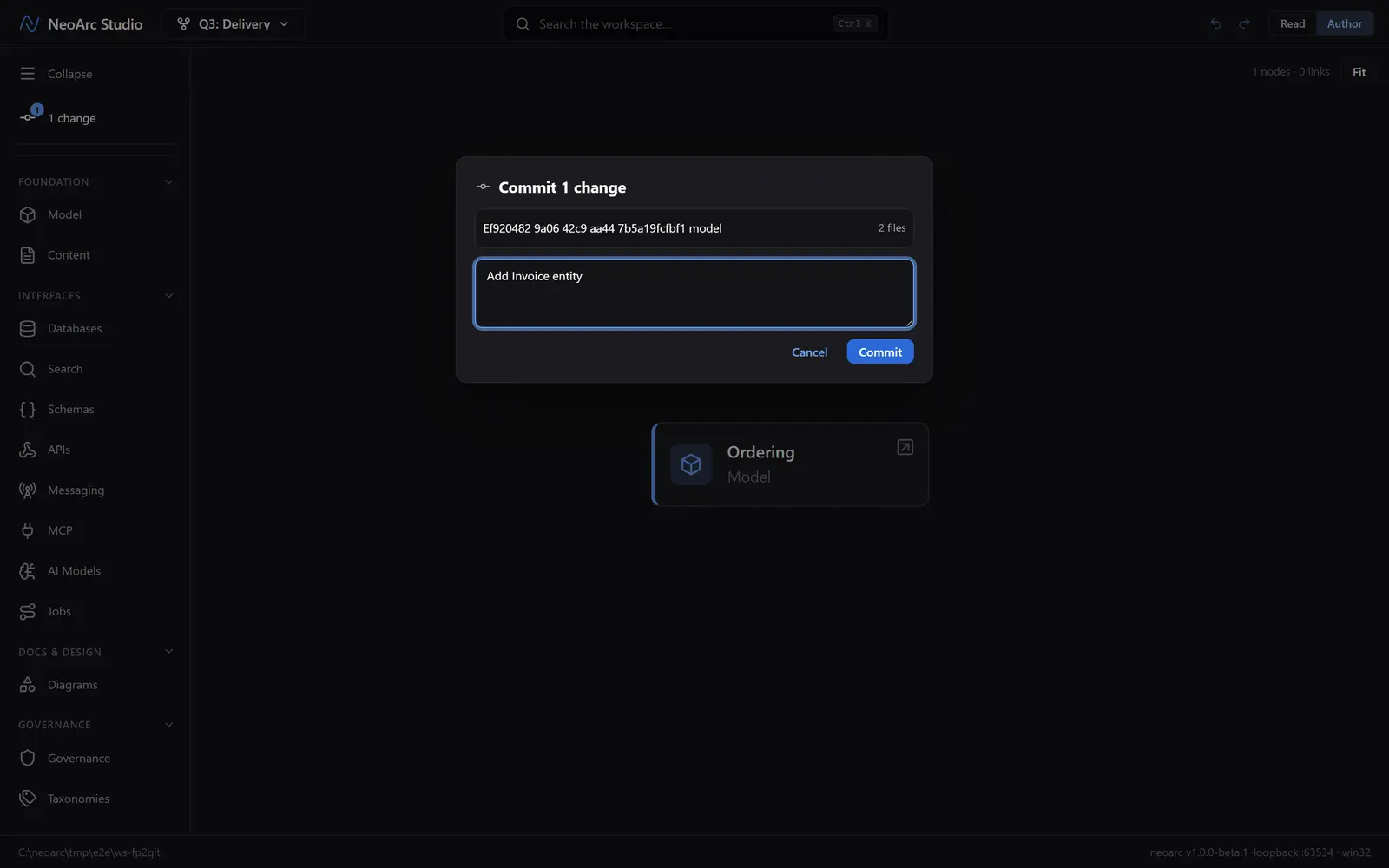
Task: Click the blue Commit button
Action: (x=880, y=352)
